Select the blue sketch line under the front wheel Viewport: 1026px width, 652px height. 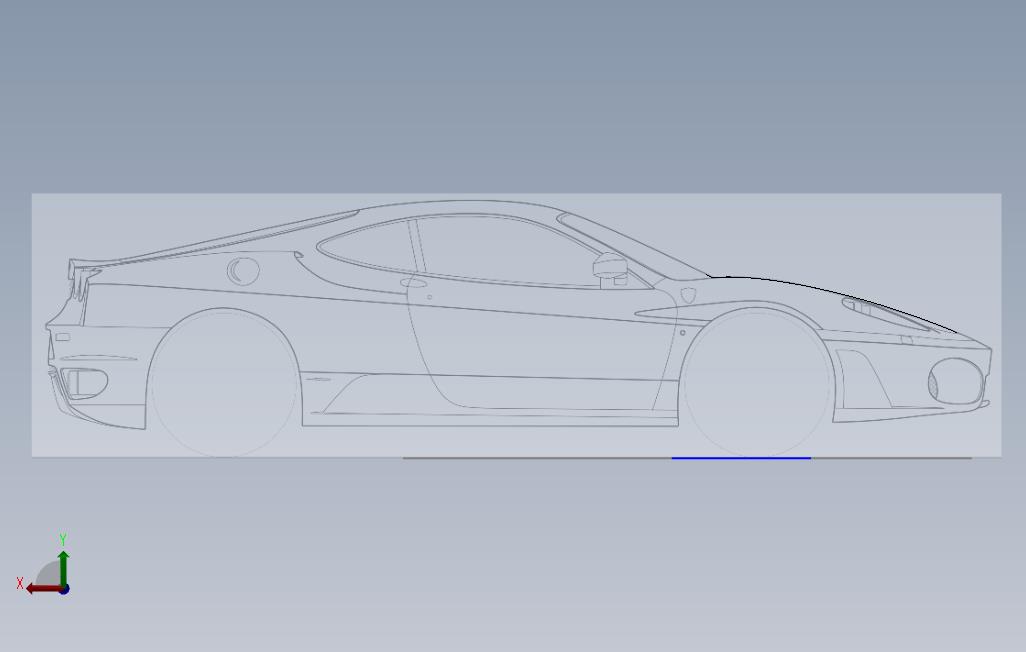741,458
